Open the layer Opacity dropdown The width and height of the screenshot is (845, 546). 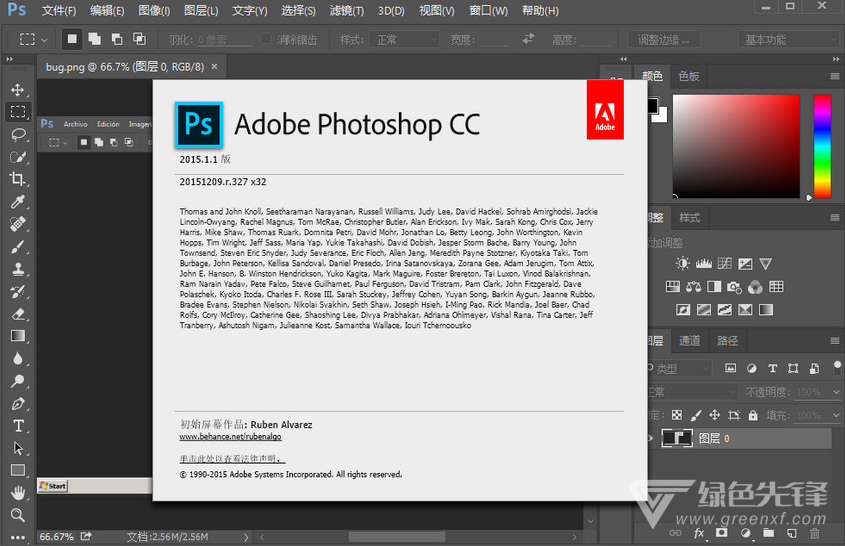pos(836,392)
